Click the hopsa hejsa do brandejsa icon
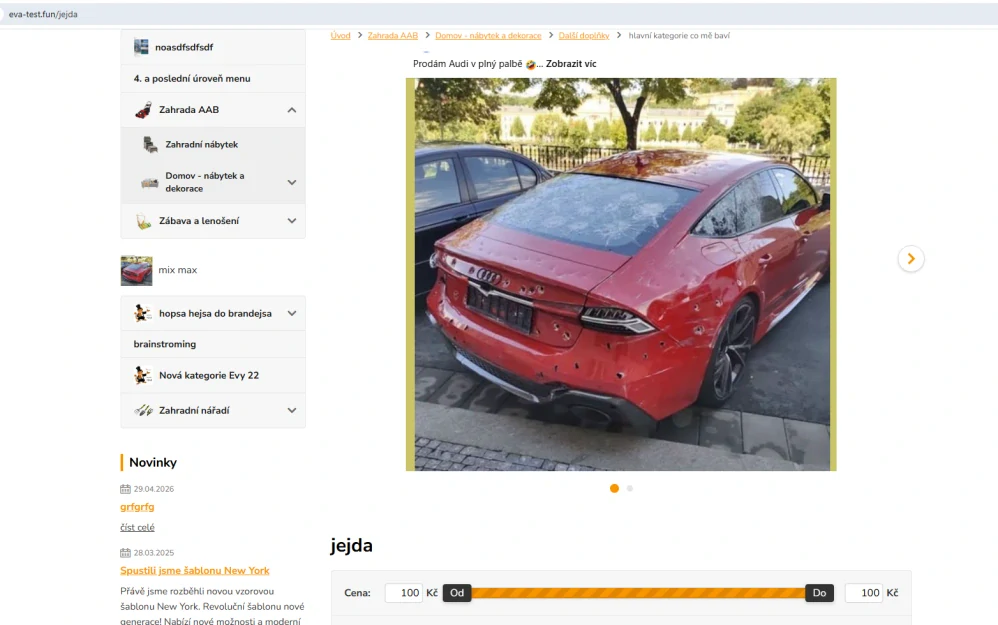The height and width of the screenshot is (625, 998). pos(143,313)
